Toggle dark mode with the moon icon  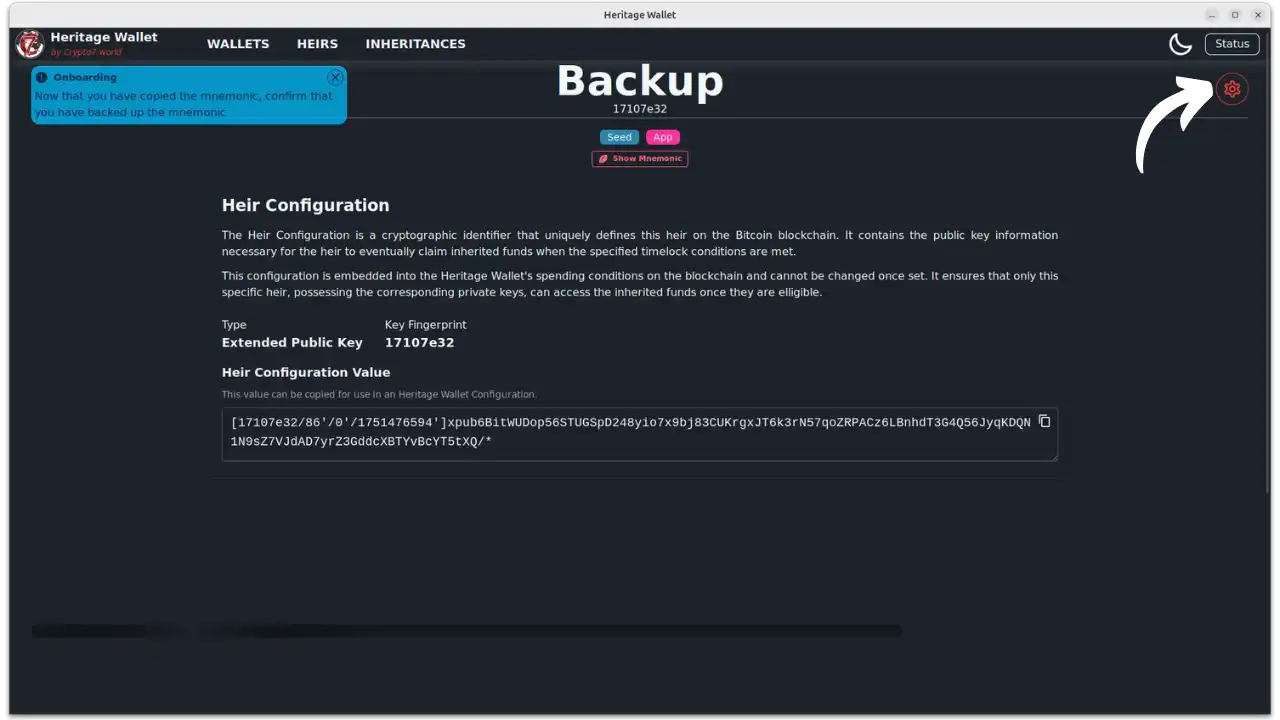click(x=1180, y=44)
